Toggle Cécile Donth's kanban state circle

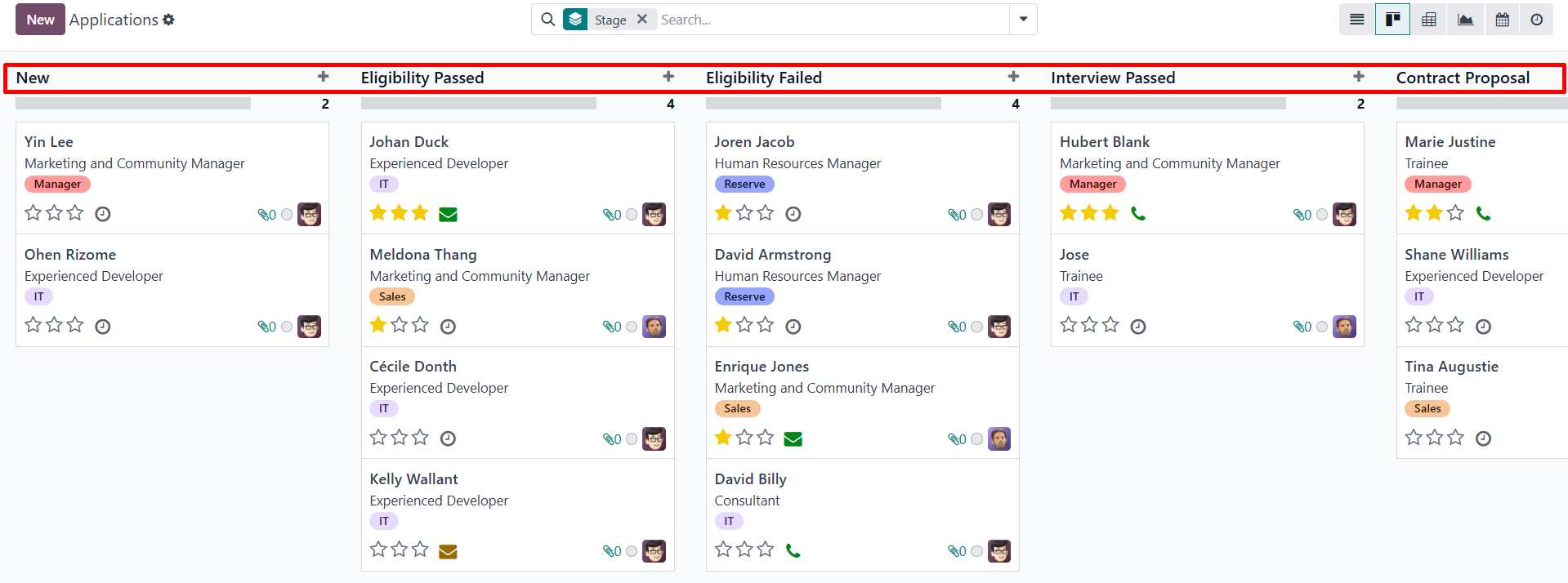[632, 439]
